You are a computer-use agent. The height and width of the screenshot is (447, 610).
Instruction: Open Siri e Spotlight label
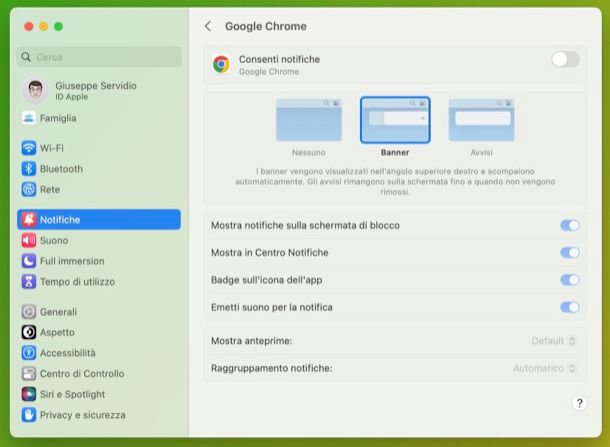(x=72, y=394)
